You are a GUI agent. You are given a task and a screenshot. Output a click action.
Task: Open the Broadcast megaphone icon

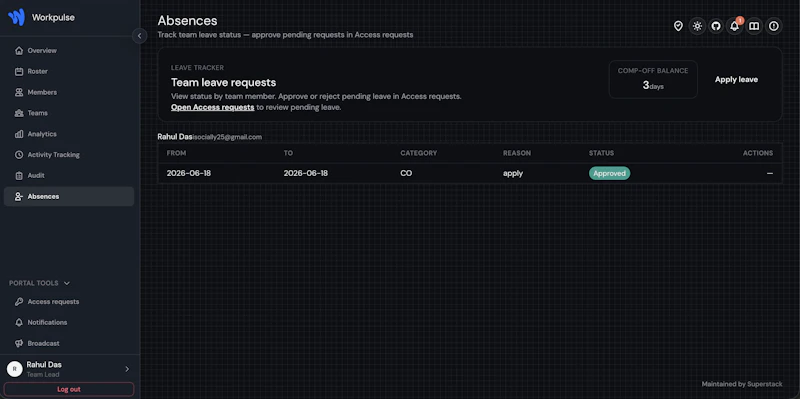click(x=19, y=343)
